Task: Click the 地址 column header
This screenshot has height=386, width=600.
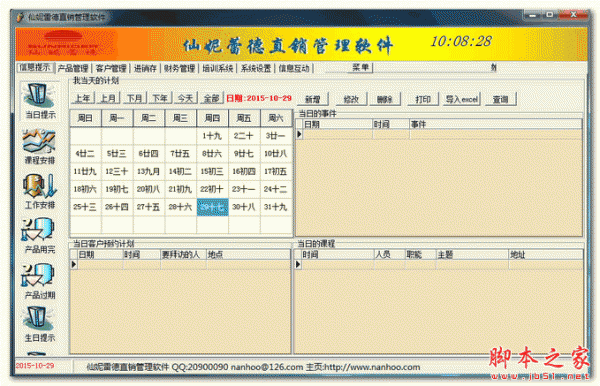Action: [546, 254]
